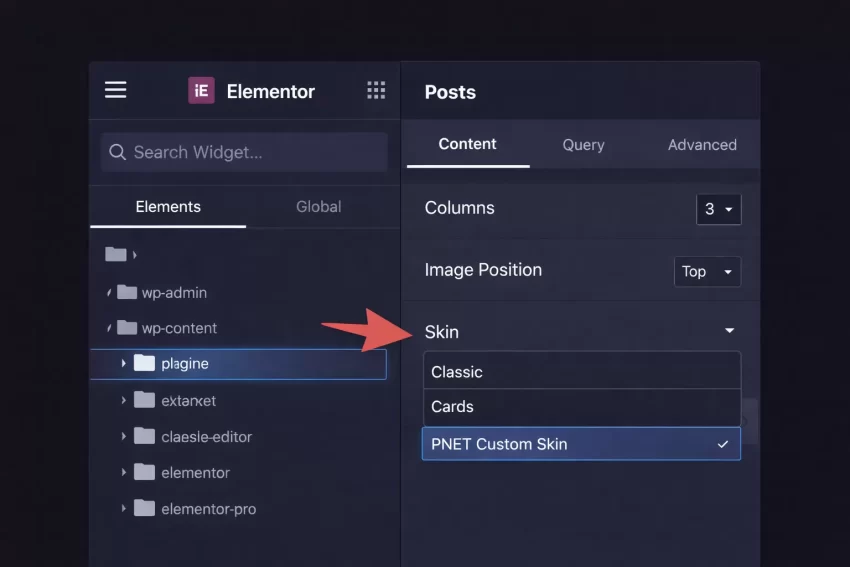Expand the elementor-pro folder arrow
The image size is (850, 567).
pyautogui.click(x=124, y=508)
